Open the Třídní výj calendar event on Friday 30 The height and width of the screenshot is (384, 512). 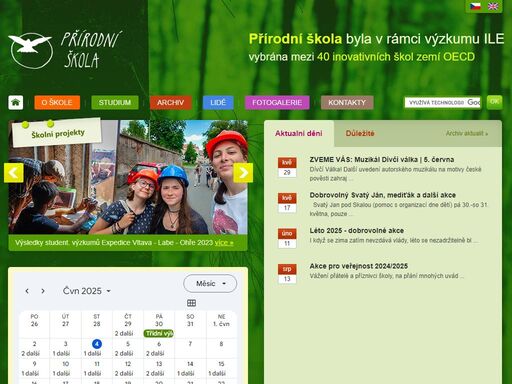[159, 333]
